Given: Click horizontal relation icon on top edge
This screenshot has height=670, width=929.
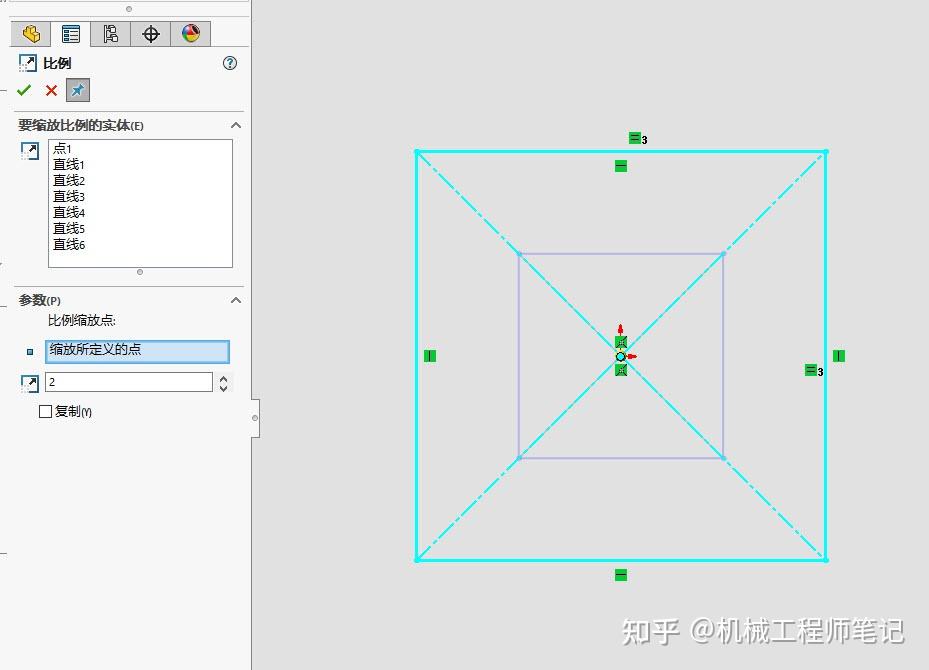Looking at the screenshot, I should click(621, 166).
